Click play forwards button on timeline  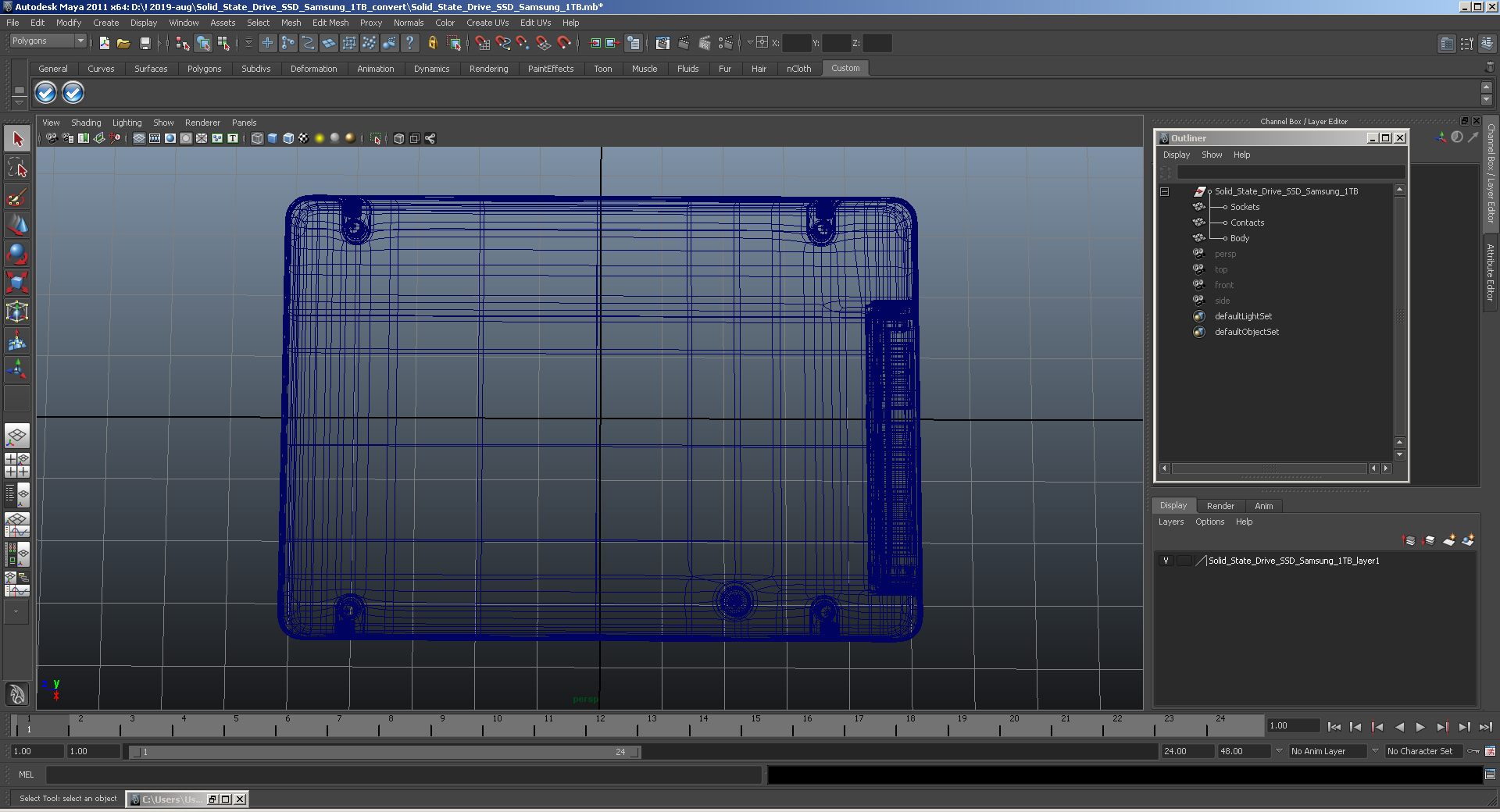[x=1420, y=727]
